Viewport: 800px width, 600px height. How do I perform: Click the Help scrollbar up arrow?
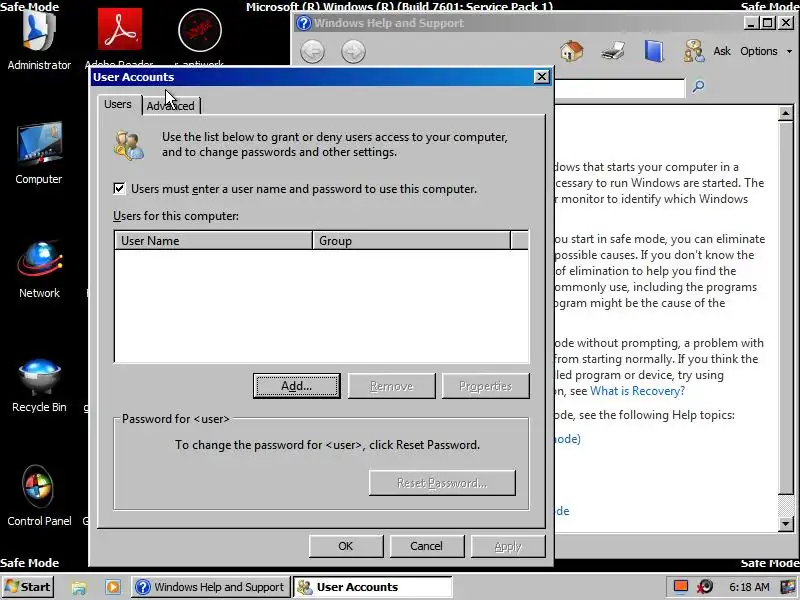[786, 113]
